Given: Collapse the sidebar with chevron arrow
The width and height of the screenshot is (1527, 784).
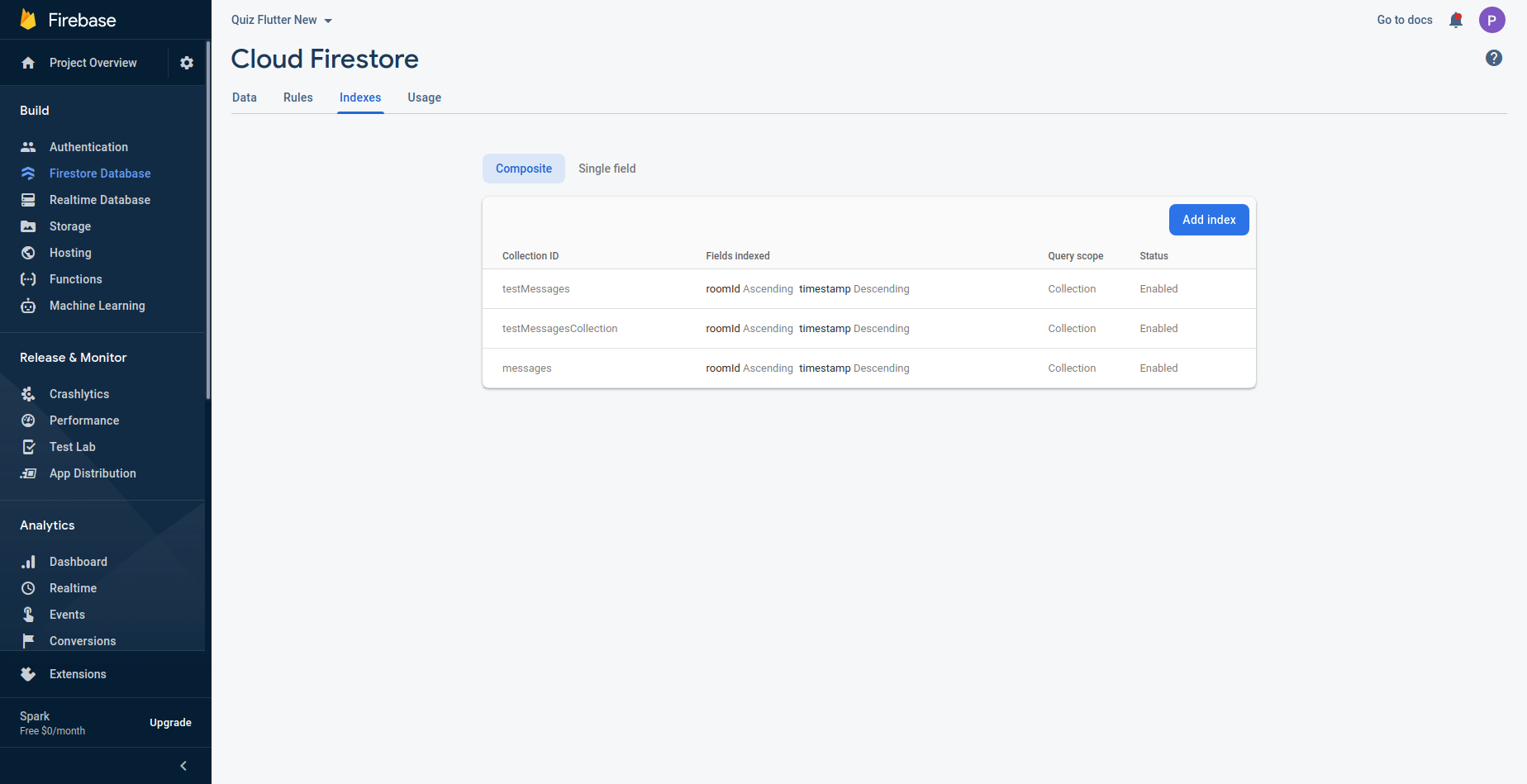Looking at the screenshot, I should click(x=183, y=766).
